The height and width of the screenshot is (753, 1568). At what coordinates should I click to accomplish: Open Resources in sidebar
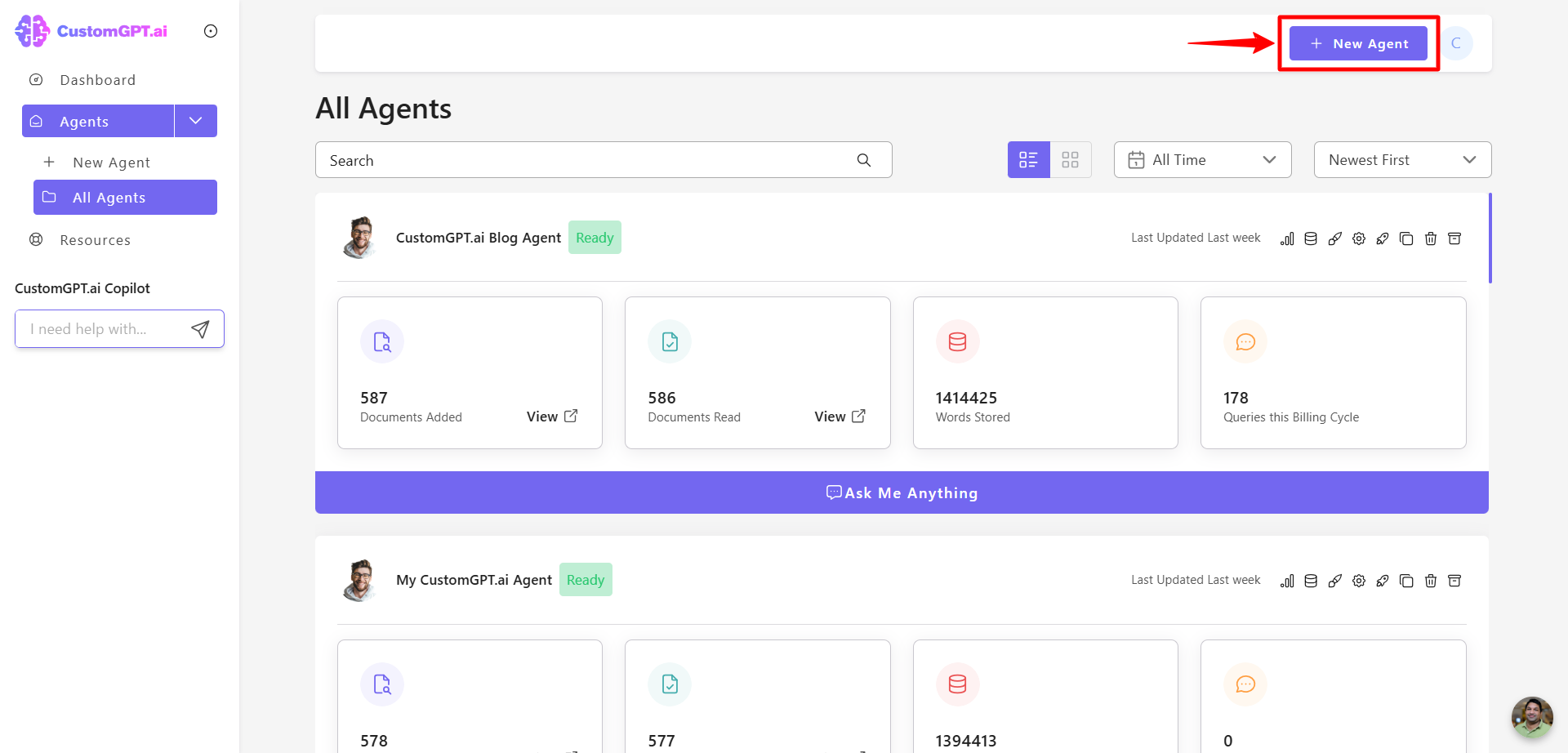pos(95,240)
